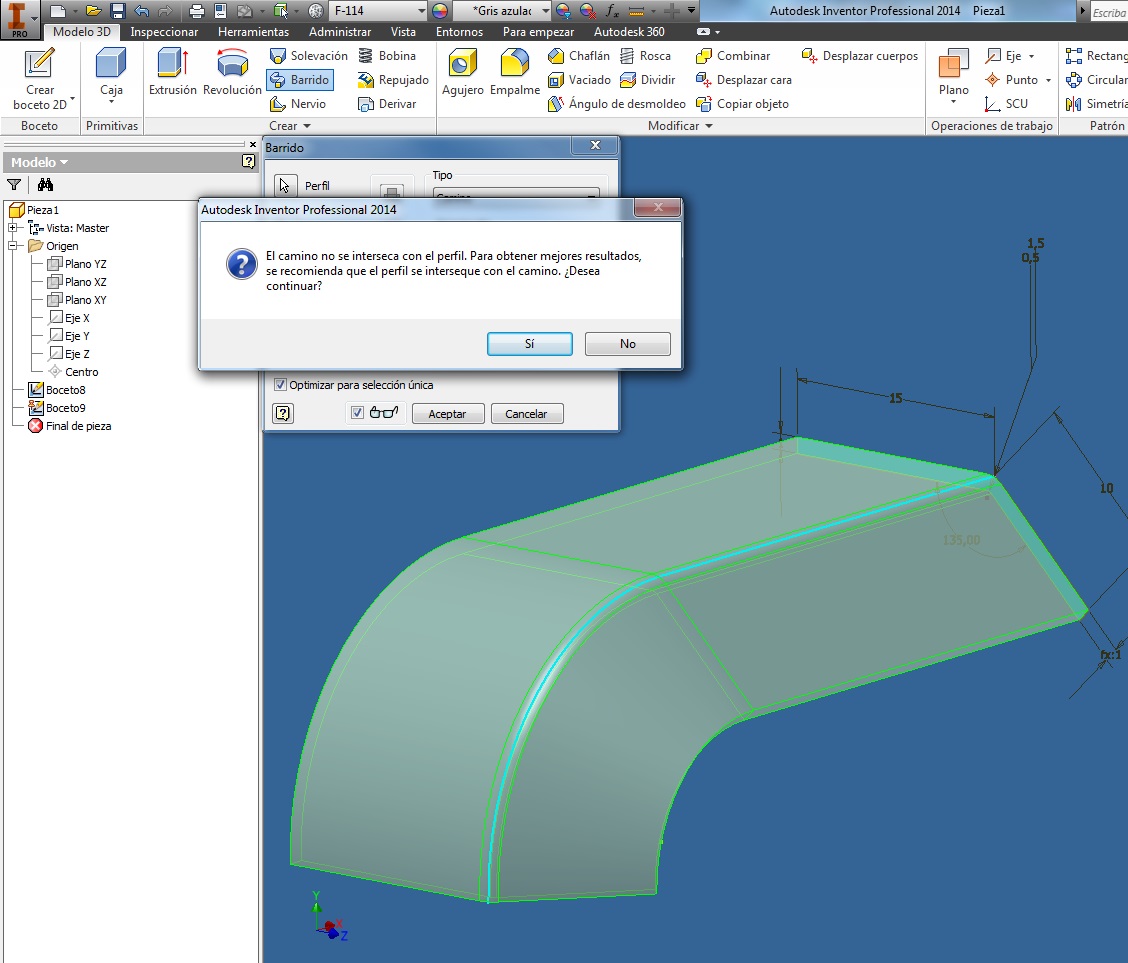Viewport: 1128px width, 963px height.
Task: Switch to the Administrar tab
Action: point(340,32)
